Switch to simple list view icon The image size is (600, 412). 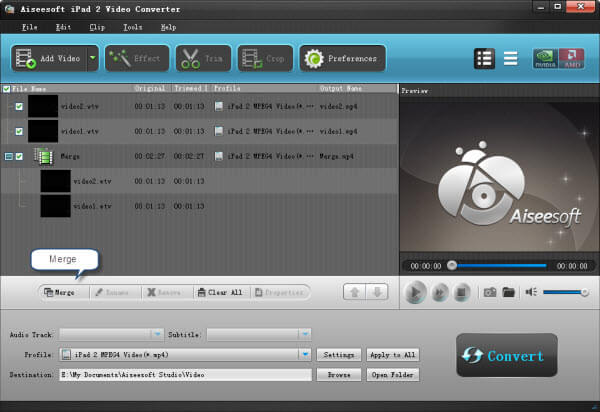click(510, 59)
